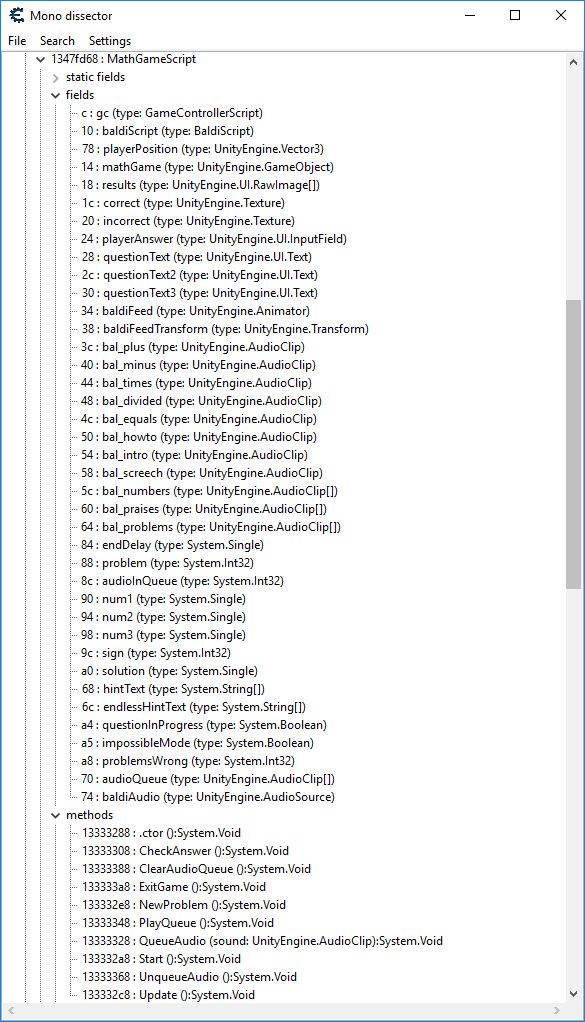The image size is (585, 1022).
Task: Select the Start method row
Action: (162, 959)
